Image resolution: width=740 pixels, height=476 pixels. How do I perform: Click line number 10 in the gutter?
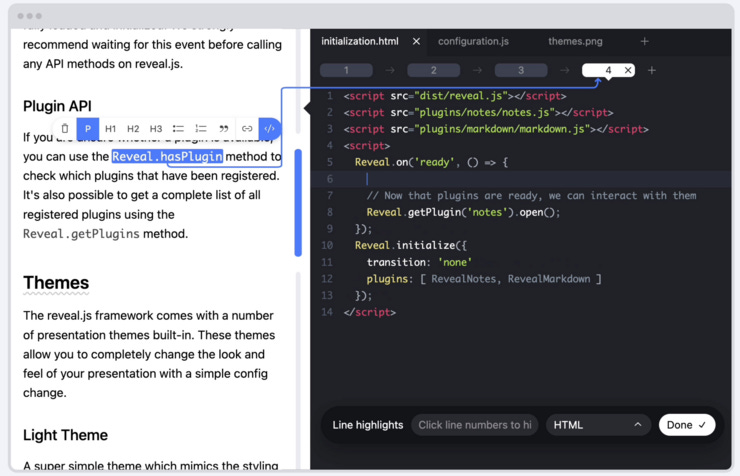click(x=327, y=245)
